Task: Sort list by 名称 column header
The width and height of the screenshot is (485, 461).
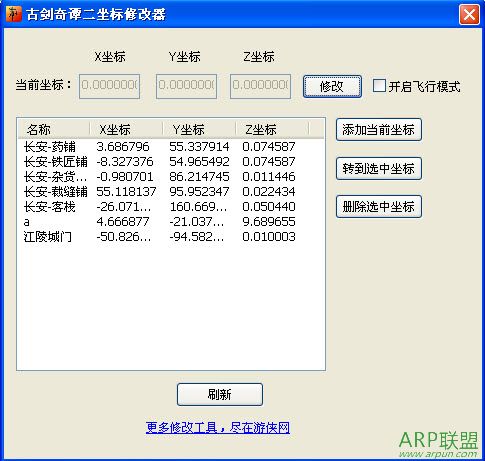Action: (54, 129)
